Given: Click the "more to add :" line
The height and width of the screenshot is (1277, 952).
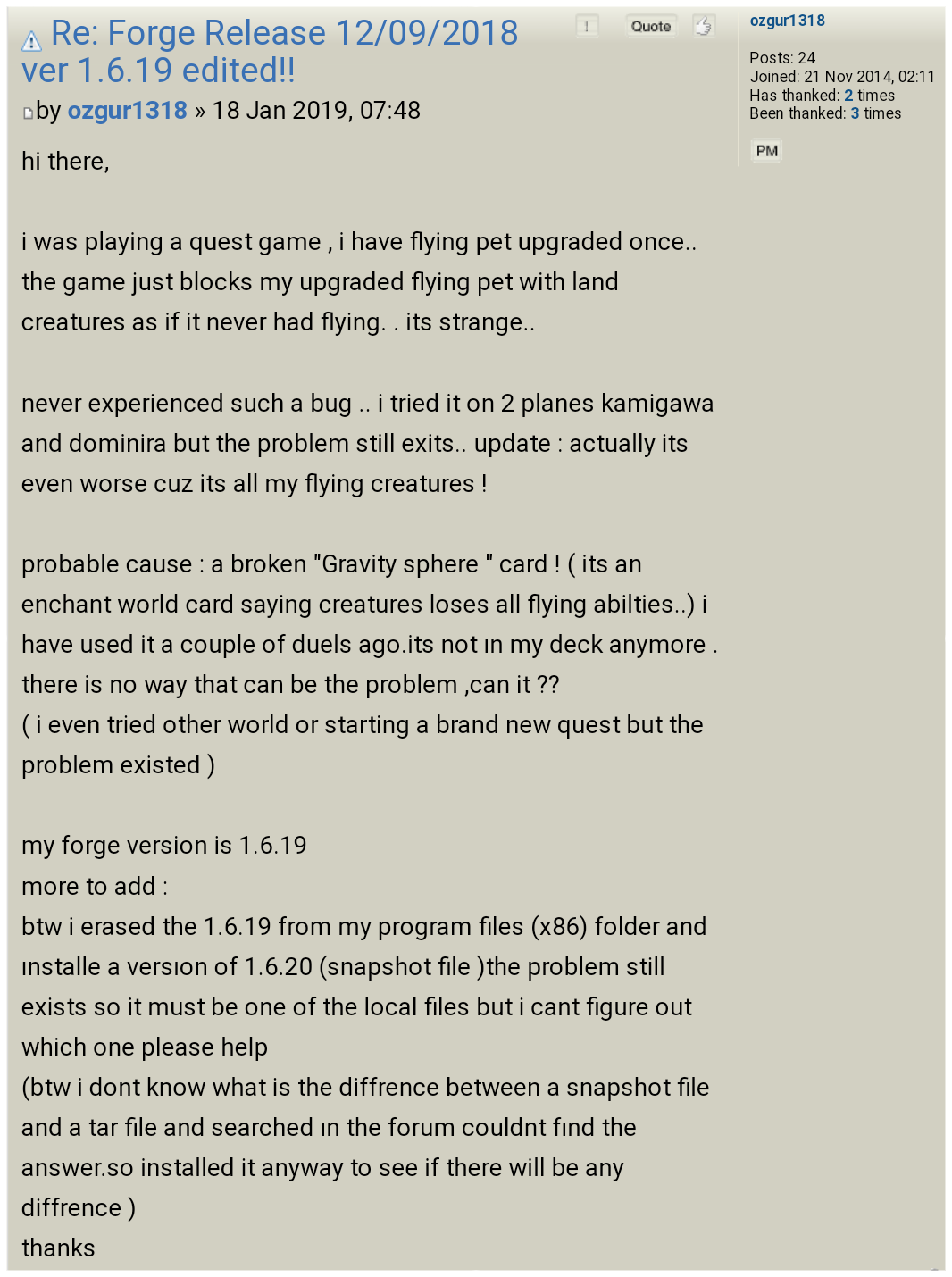Looking at the screenshot, I should pos(95,886).
